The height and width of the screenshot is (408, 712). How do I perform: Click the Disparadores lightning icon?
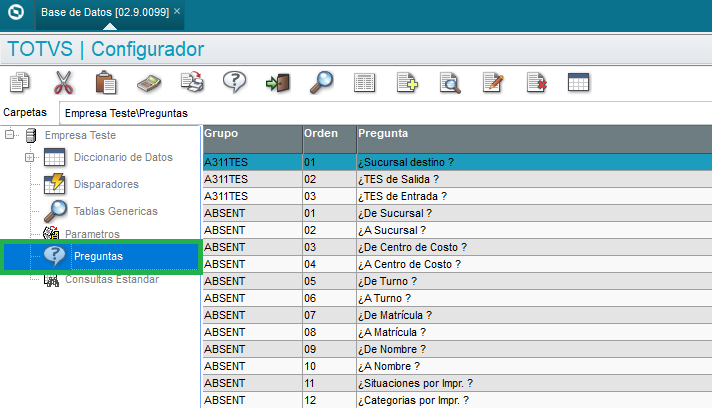pyautogui.click(x=55, y=184)
